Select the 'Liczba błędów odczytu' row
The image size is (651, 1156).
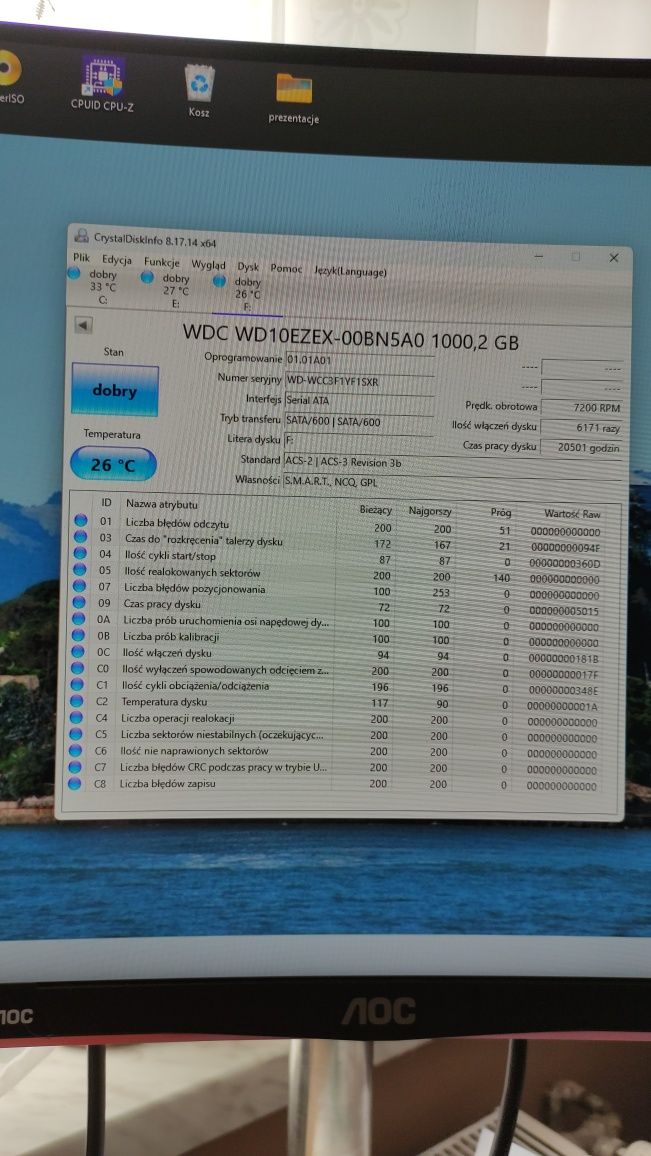(x=337, y=526)
